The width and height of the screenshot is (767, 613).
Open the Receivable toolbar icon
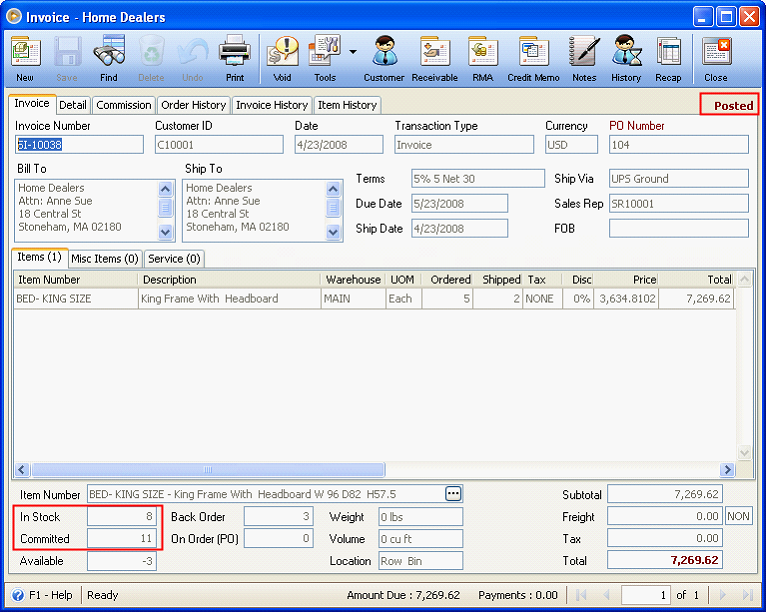coord(435,58)
